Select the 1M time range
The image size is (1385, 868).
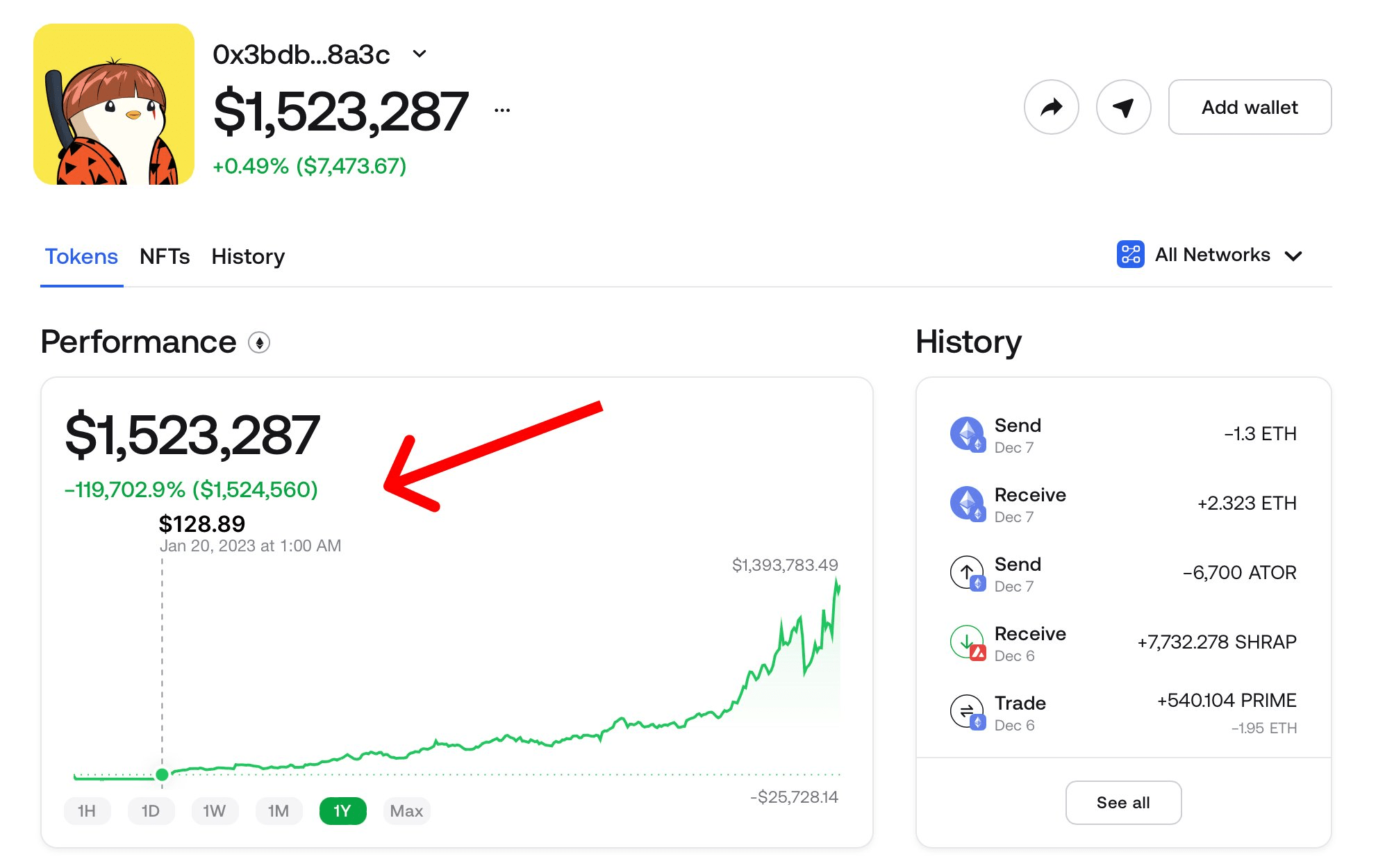click(x=279, y=811)
